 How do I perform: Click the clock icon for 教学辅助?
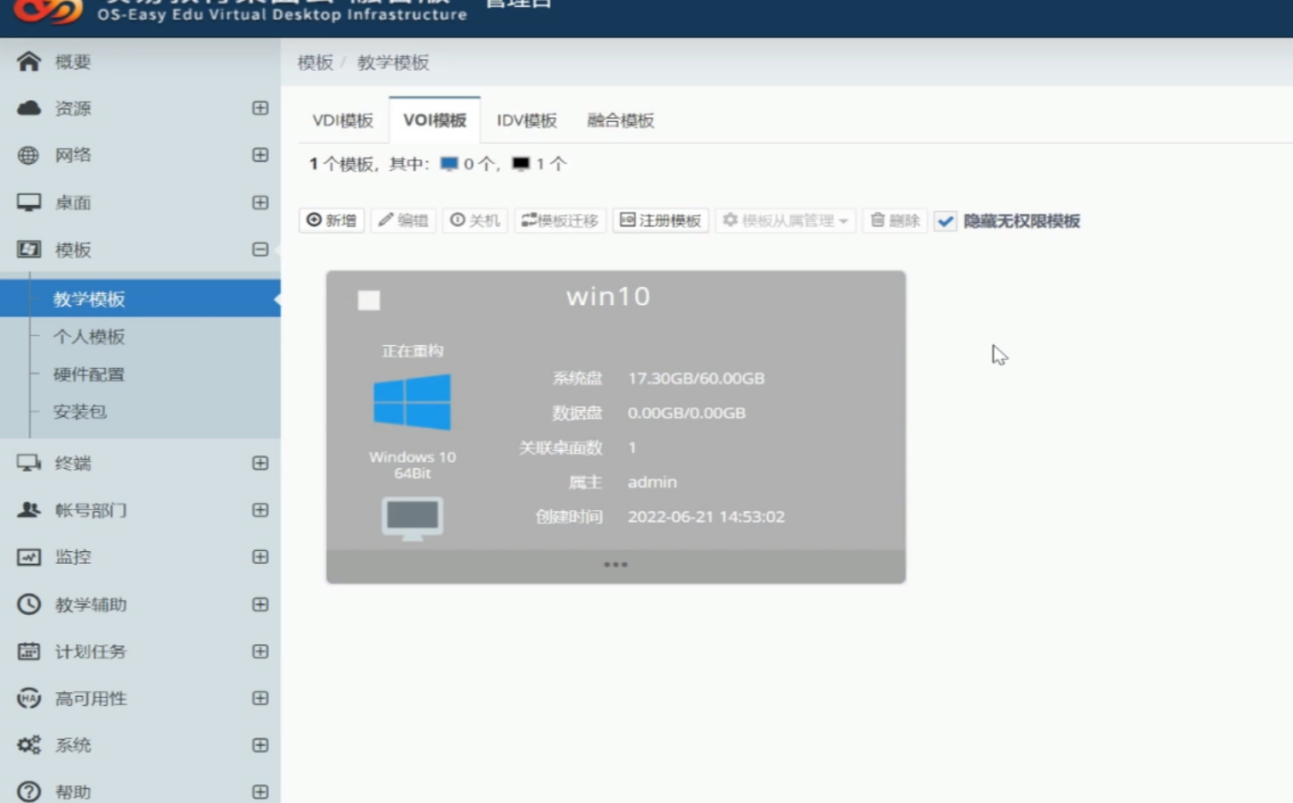(x=29, y=604)
